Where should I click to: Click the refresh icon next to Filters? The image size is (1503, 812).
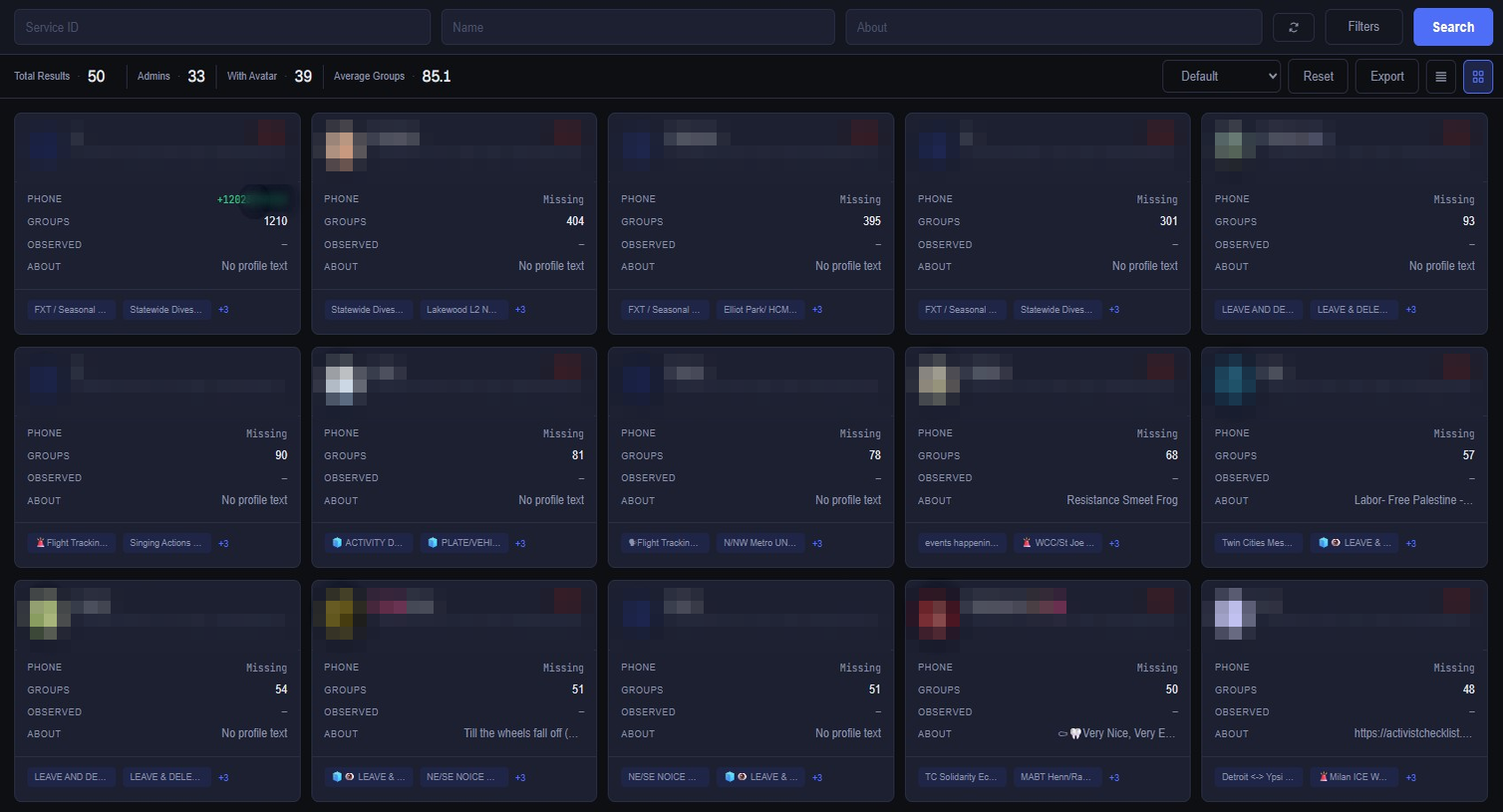pyautogui.click(x=1293, y=27)
